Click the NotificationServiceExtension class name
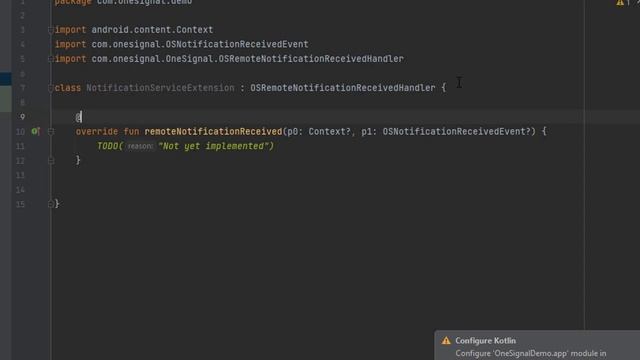This screenshot has height=360, width=640. coord(160,88)
